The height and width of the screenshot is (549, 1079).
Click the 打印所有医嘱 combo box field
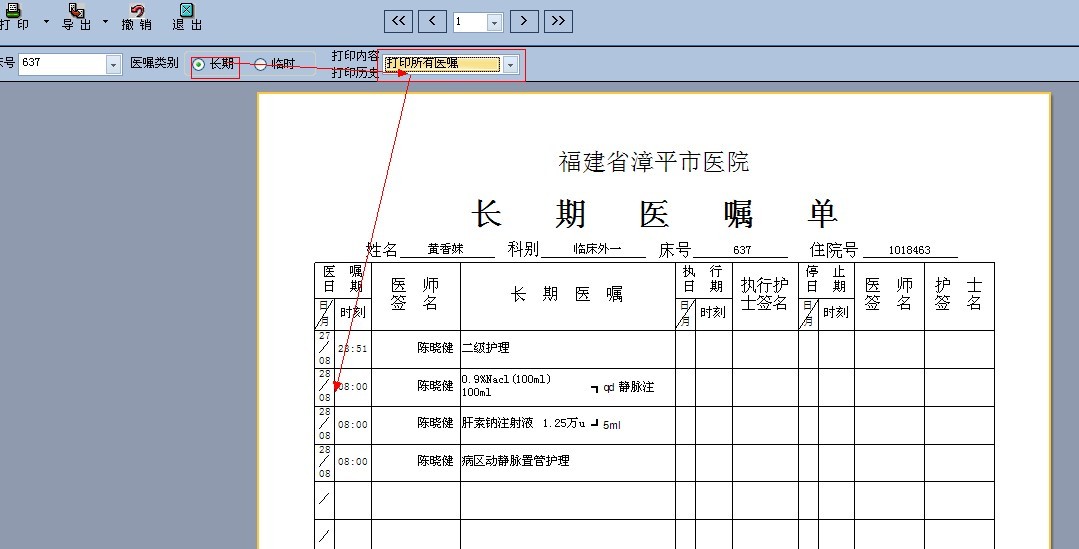point(442,64)
